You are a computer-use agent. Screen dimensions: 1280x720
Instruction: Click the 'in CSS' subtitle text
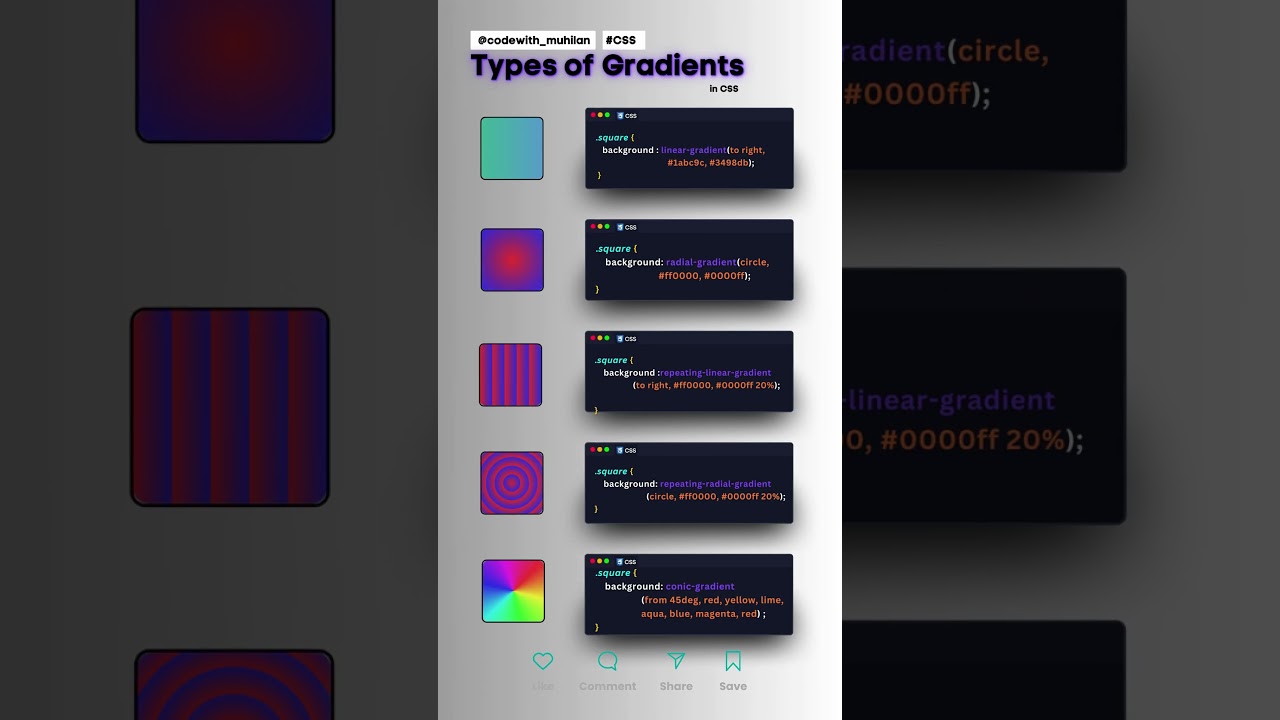coord(724,89)
